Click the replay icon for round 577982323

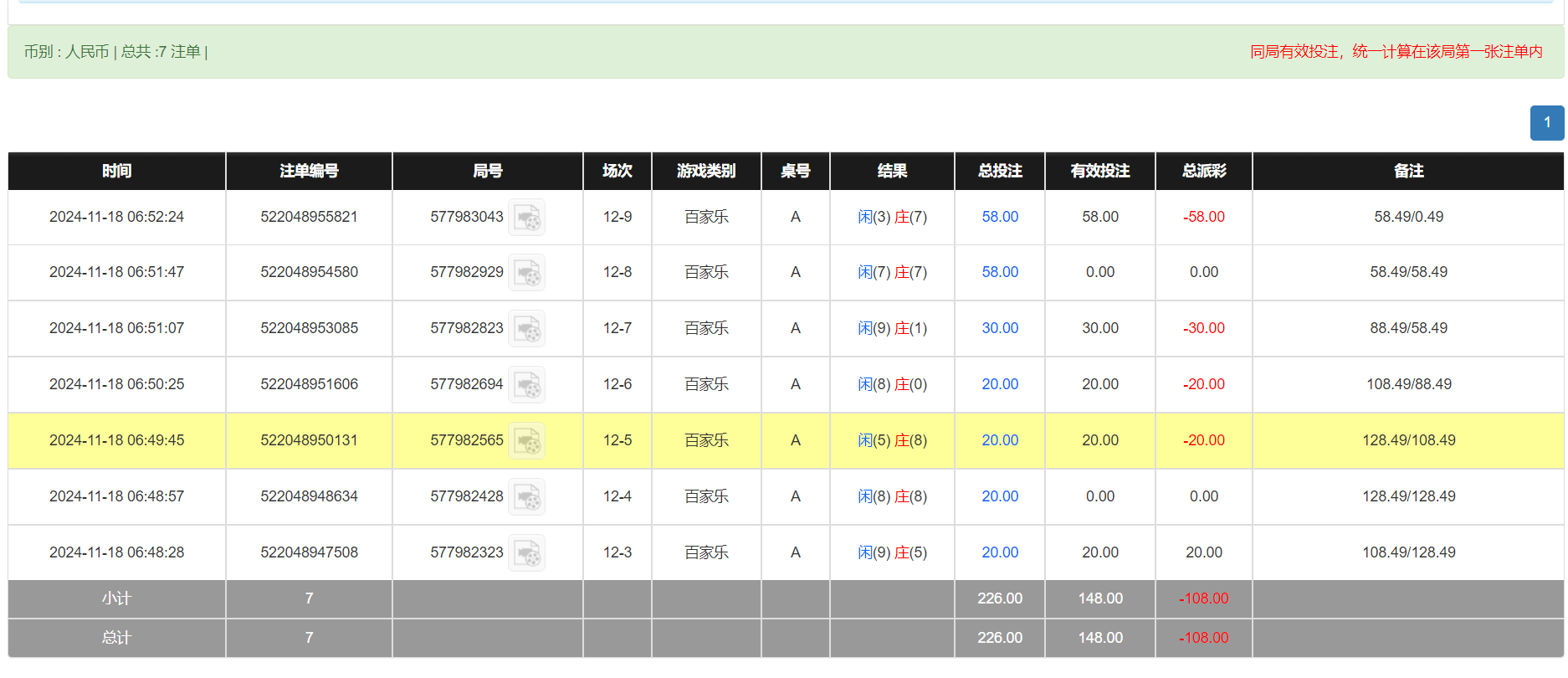click(527, 553)
